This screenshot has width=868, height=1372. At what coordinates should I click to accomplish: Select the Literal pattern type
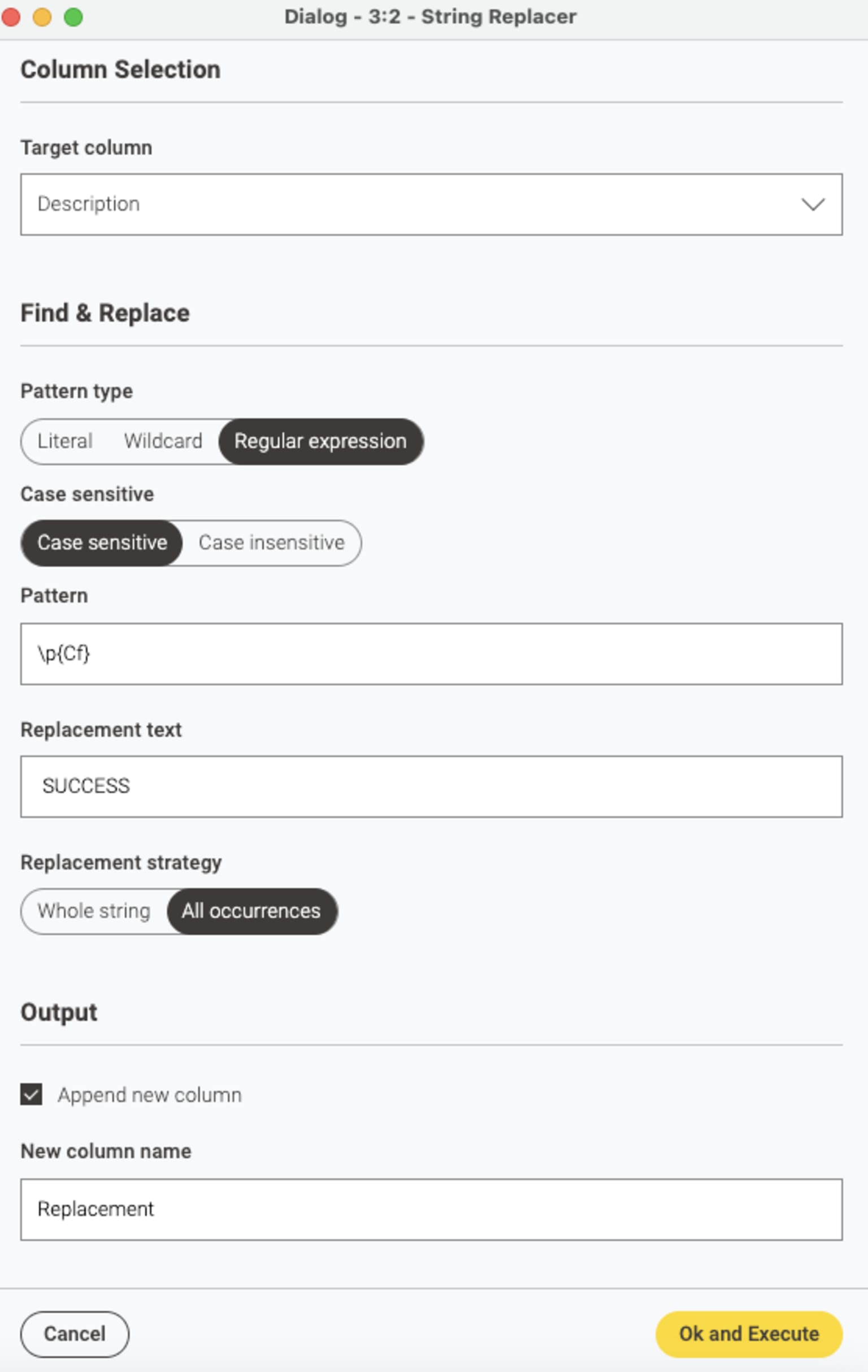tap(65, 441)
